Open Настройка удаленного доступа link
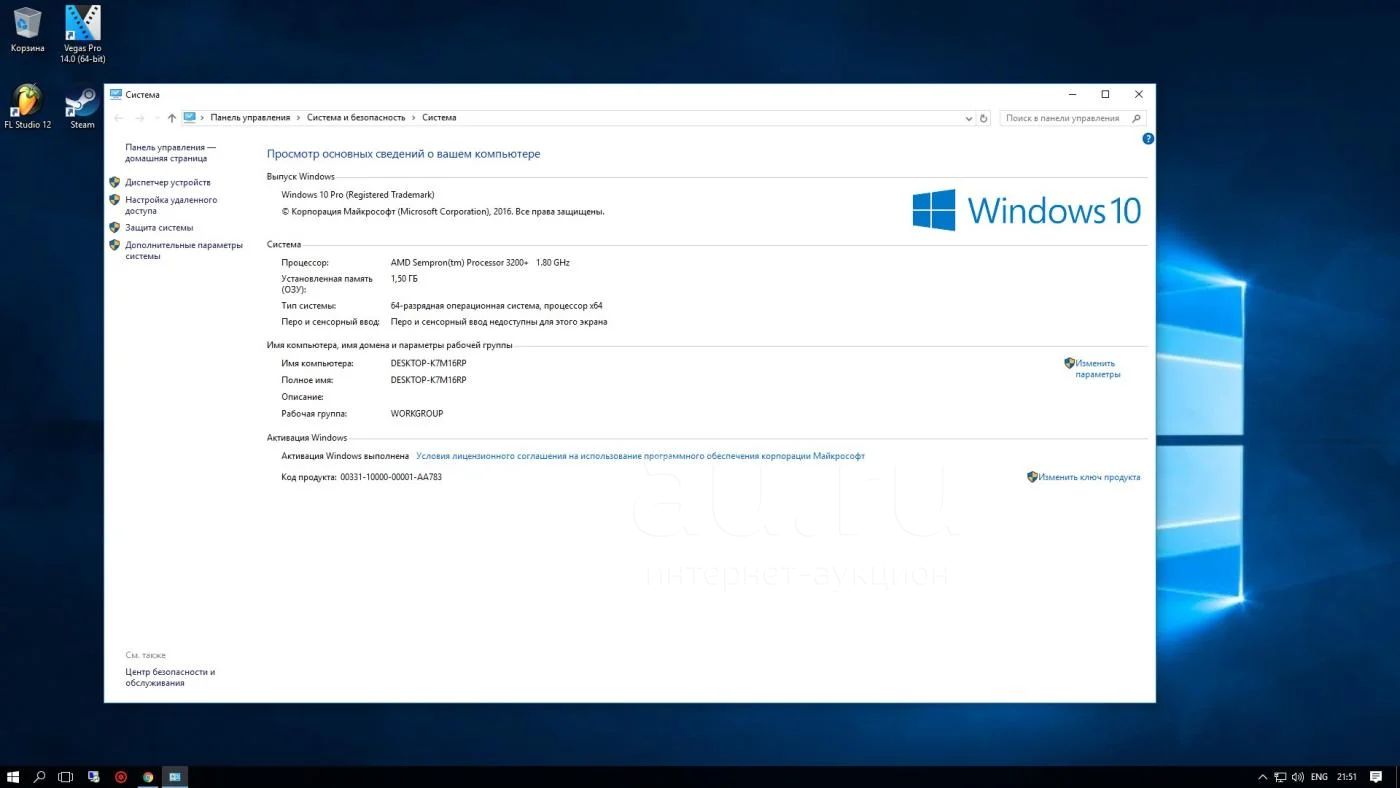Viewport: 1400px width, 788px height. click(x=171, y=205)
